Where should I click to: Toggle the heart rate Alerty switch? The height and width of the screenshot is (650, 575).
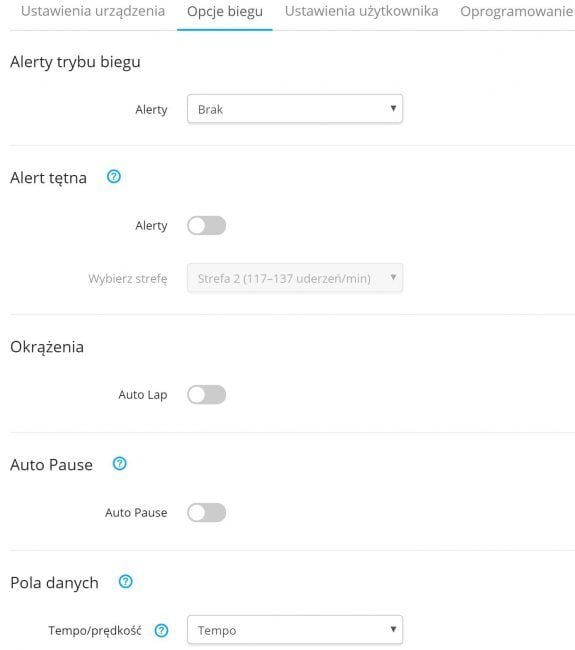[x=206, y=226]
